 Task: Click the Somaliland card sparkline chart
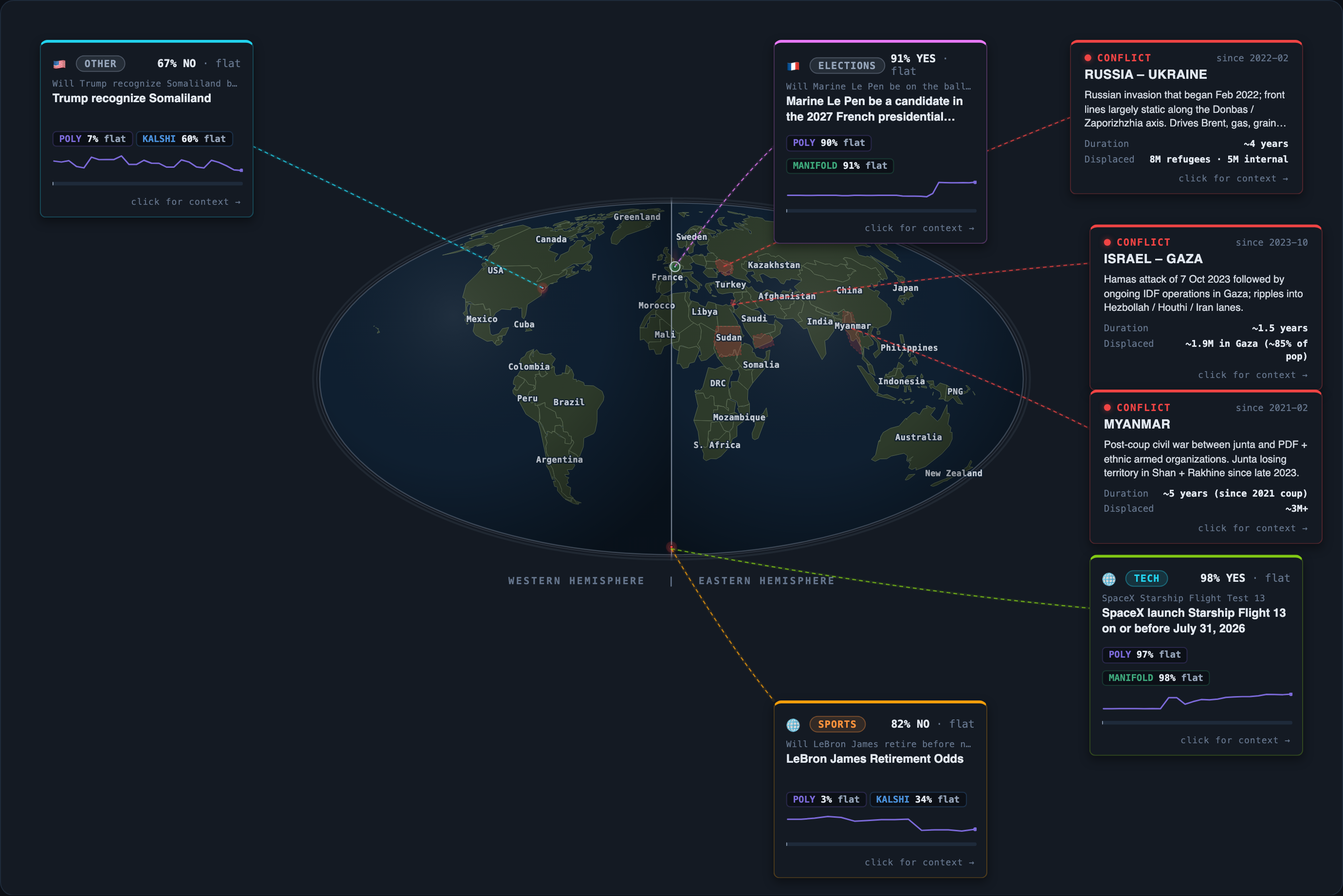pyautogui.click(x=147, y=163)
